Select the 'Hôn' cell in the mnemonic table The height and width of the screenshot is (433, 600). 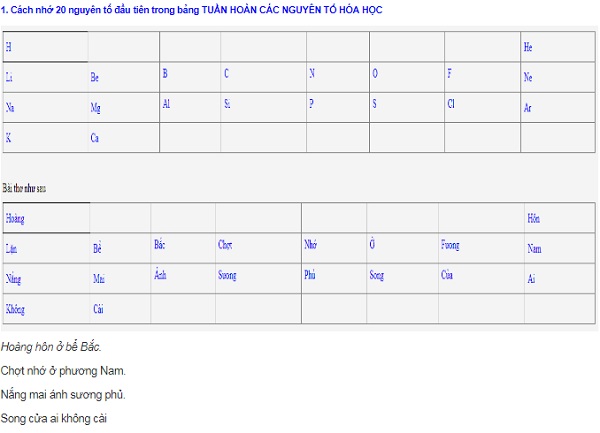point(533,218)
